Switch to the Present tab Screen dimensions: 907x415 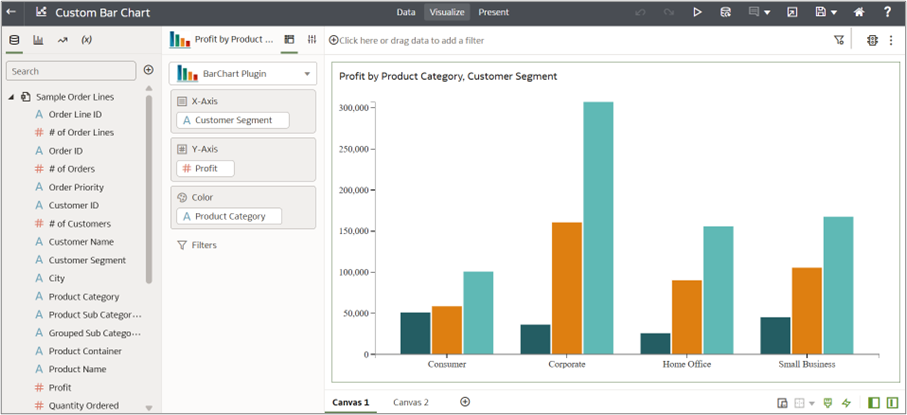(493, 12)
